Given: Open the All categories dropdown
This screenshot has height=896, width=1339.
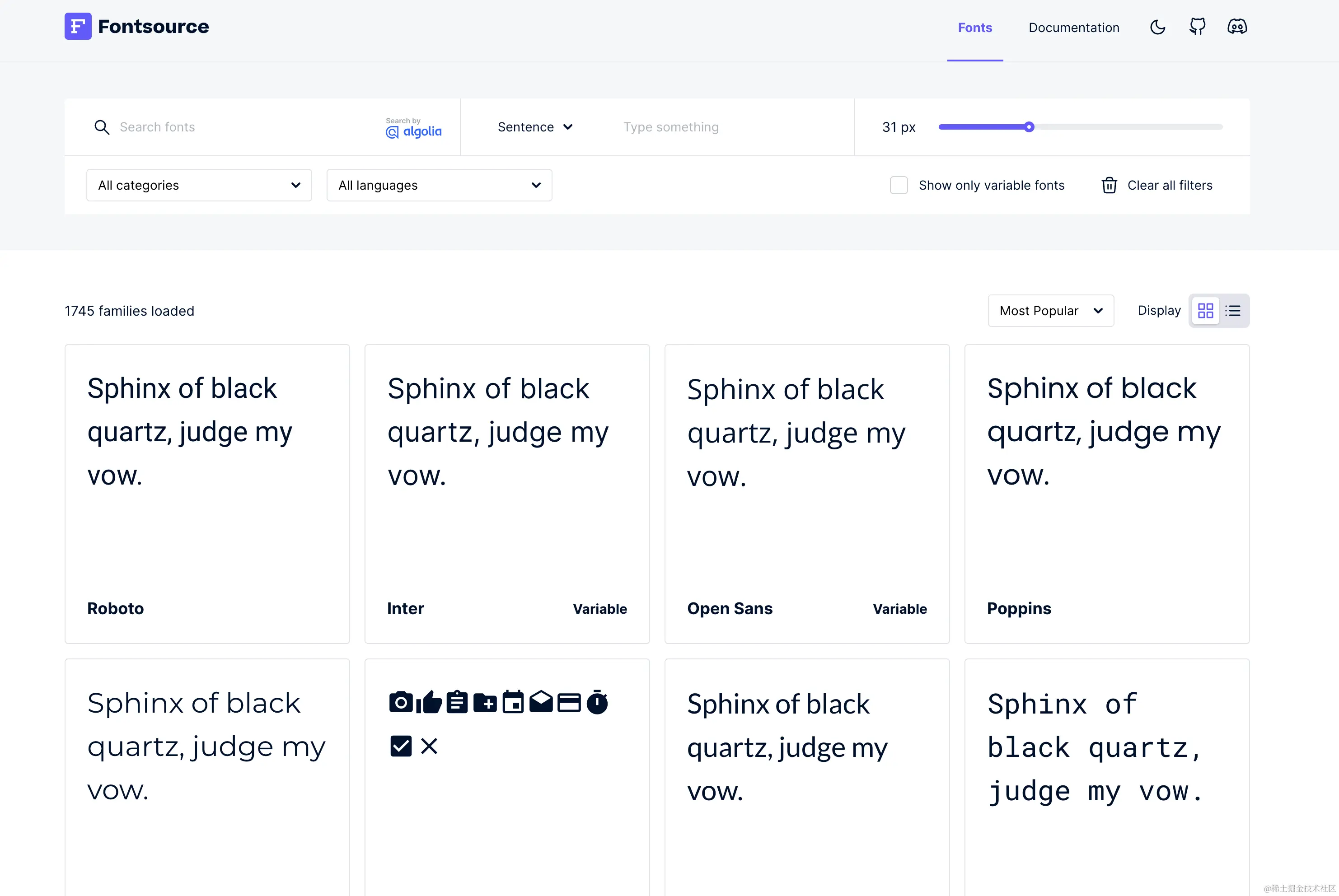Looking at the screenshot, I should pos(199,185).
